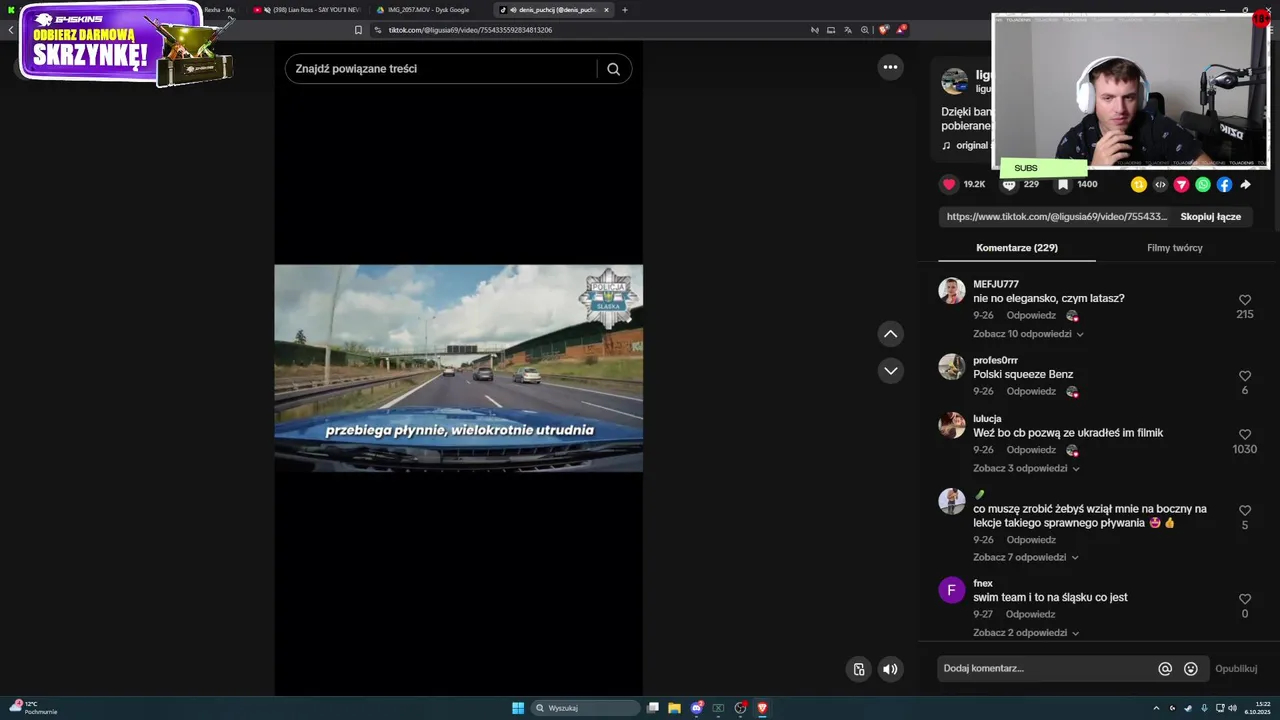
Task: Insert a mention with the @ icon
Action: (1165, 669)
